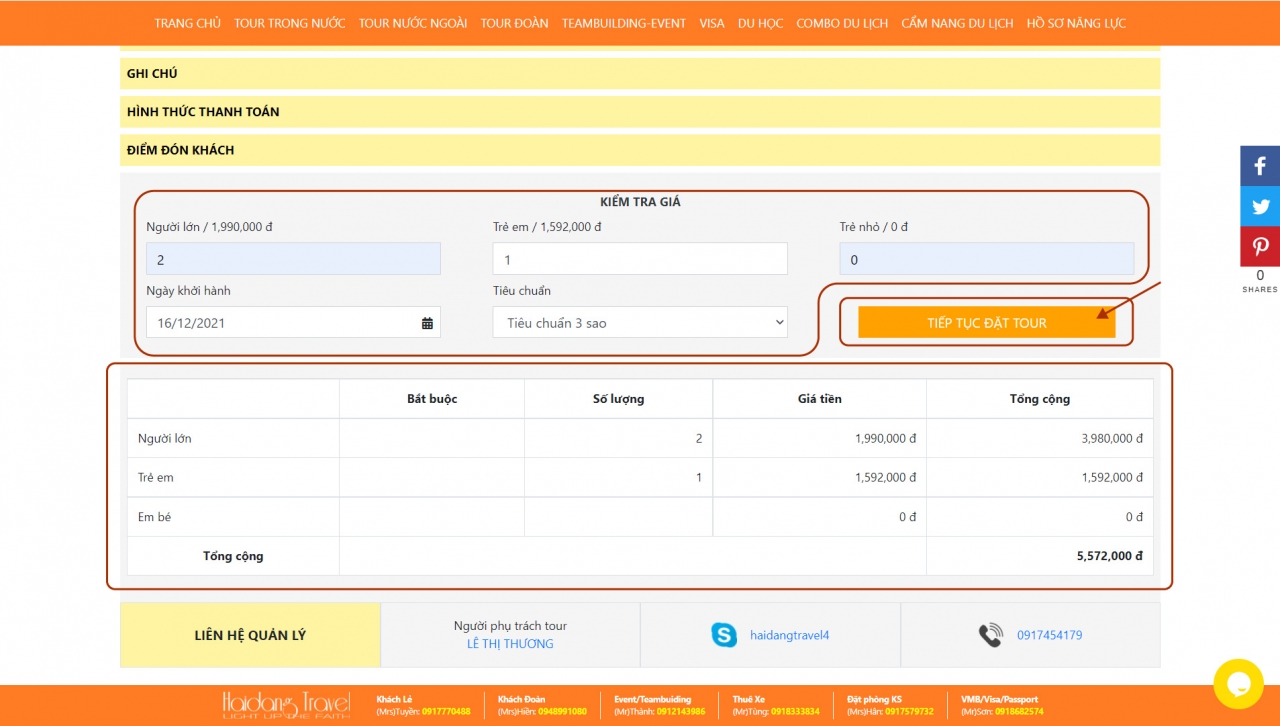Expand the ĐIỂM ĐÓN KHÁCH section

[x=640, y=150]
